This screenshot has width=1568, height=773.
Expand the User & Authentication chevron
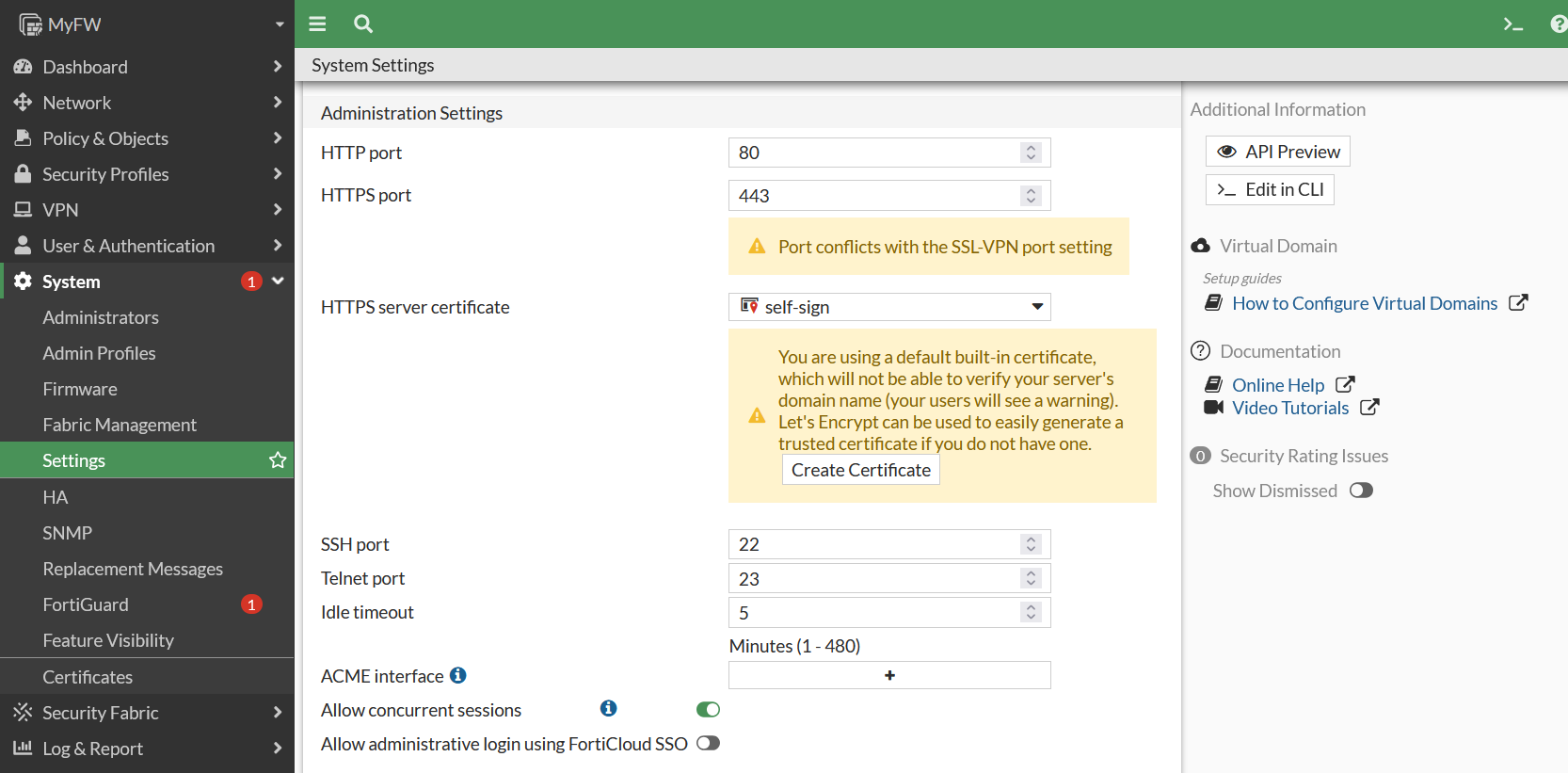[278, 246]
